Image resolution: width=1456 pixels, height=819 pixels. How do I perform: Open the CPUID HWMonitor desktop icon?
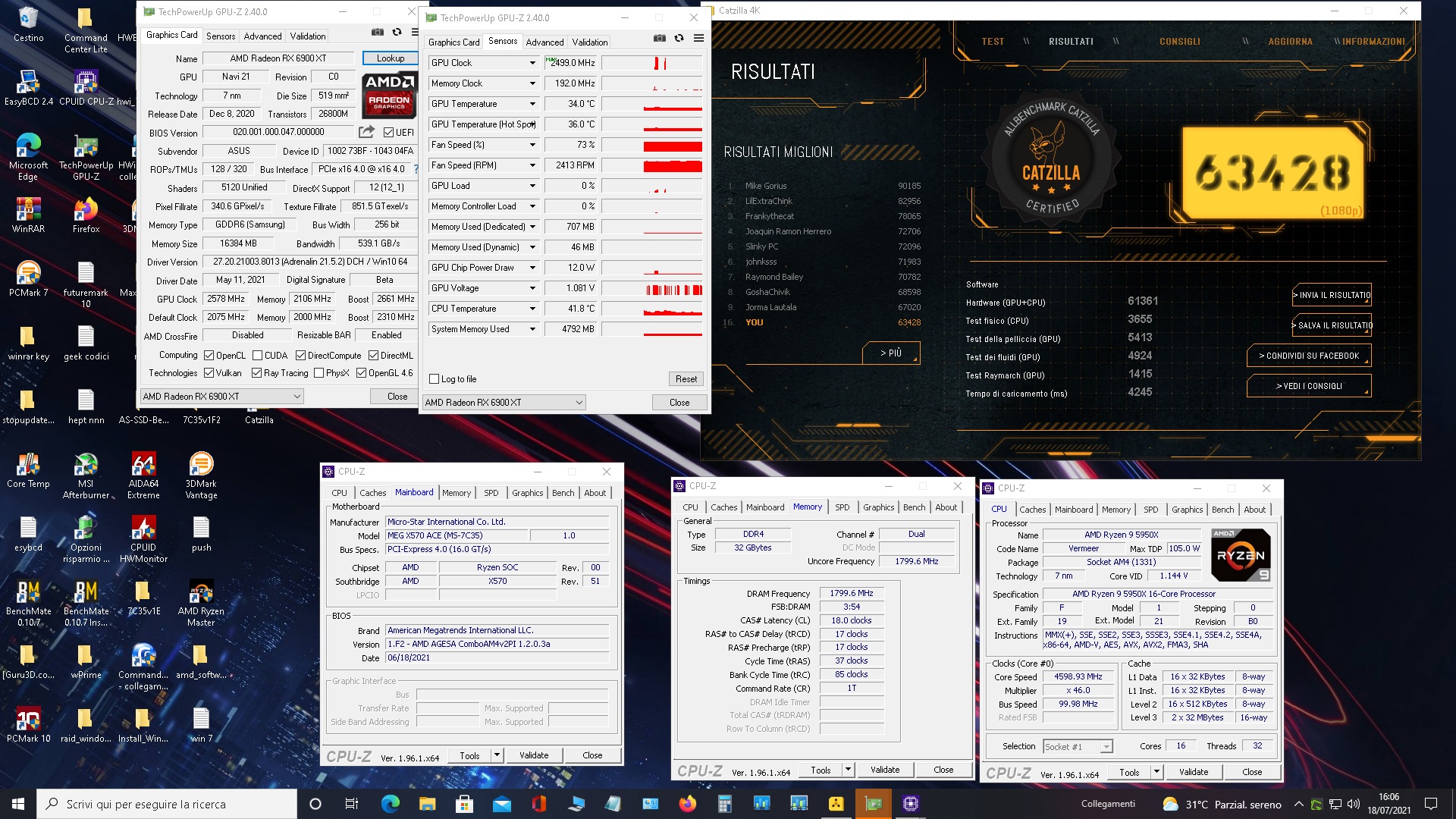click(x=143, y=539)
